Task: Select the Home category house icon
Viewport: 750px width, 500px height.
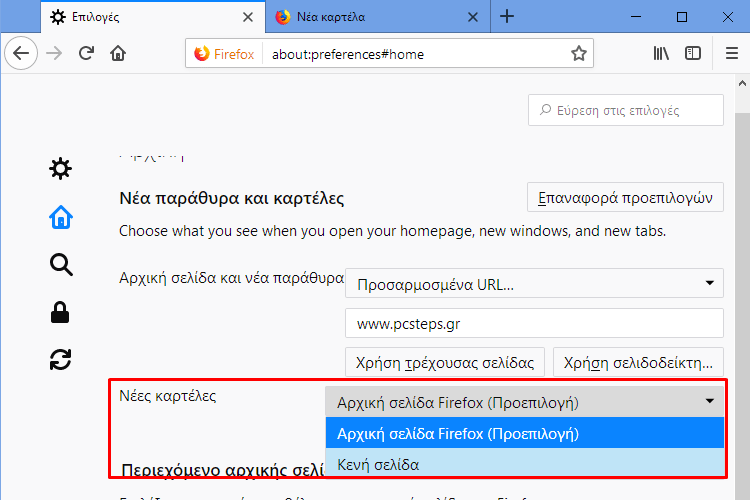Action: (x=61, y=217)
